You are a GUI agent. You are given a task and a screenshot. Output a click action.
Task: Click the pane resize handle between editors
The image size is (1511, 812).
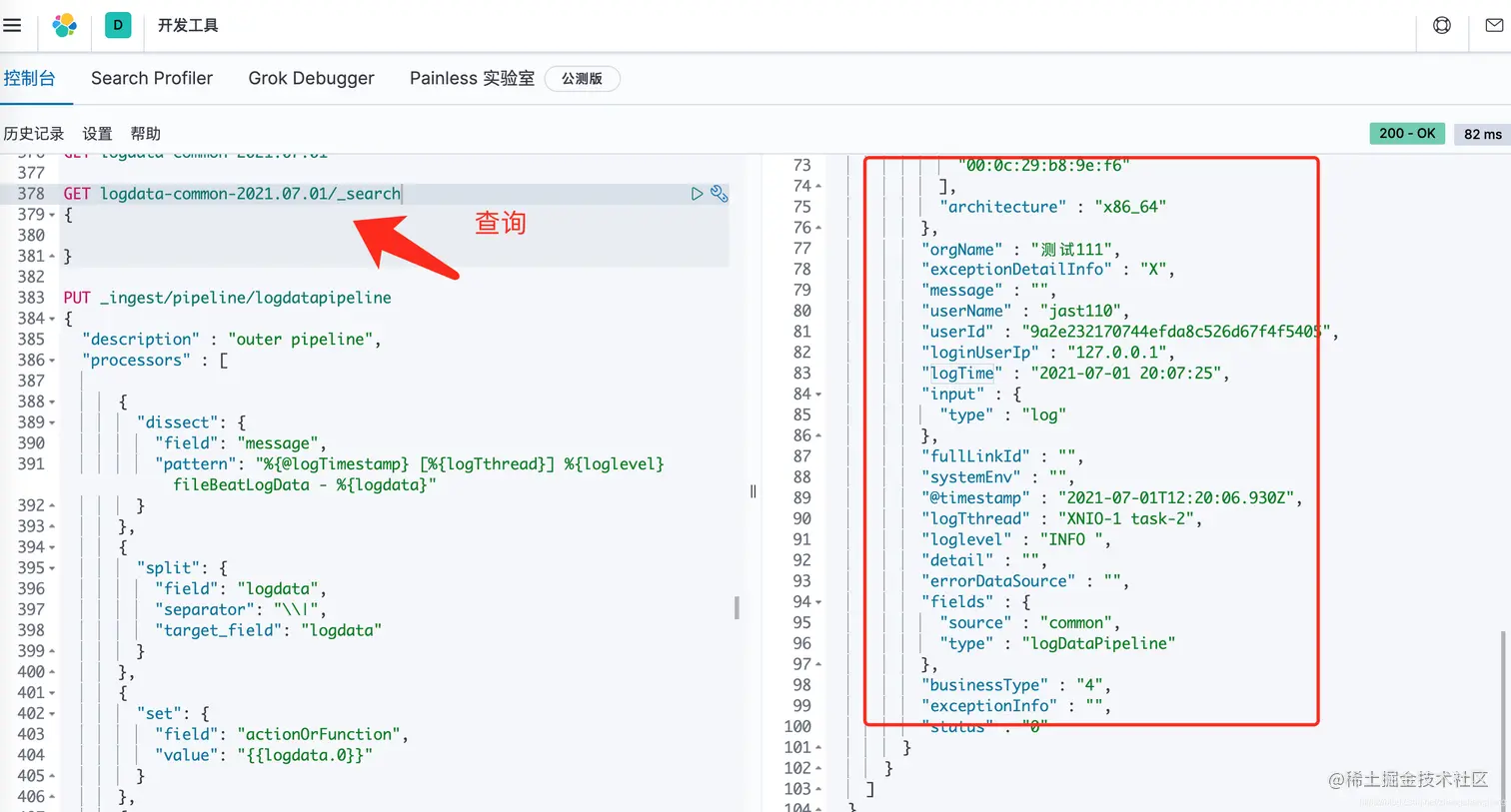tap(753, 491)
